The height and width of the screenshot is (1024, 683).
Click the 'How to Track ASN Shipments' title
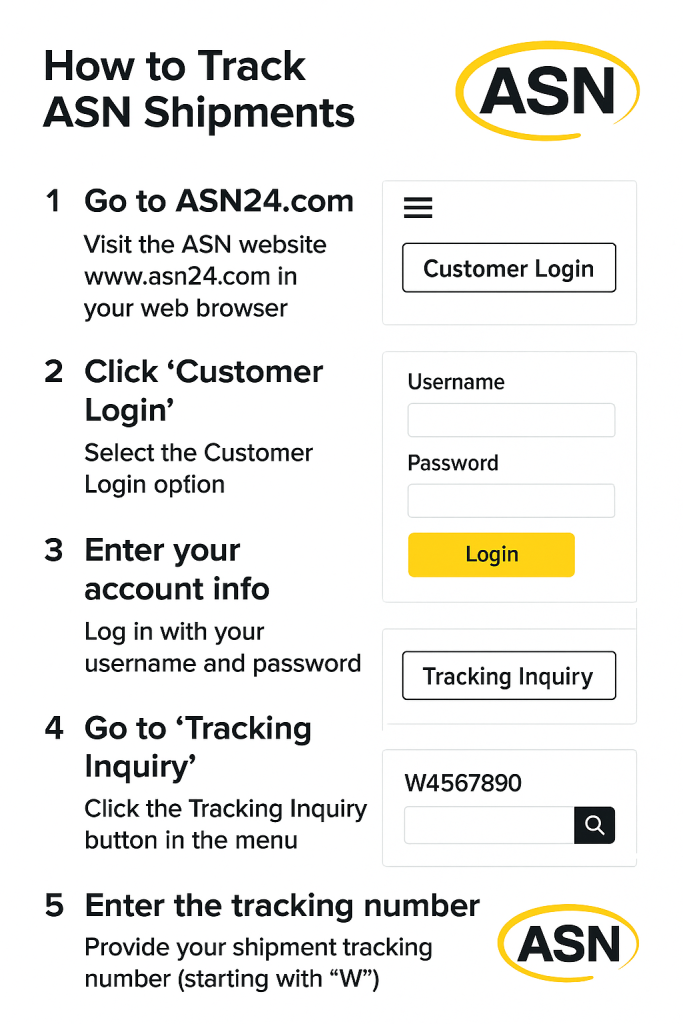pyautogui.click(x=199, y=90)
